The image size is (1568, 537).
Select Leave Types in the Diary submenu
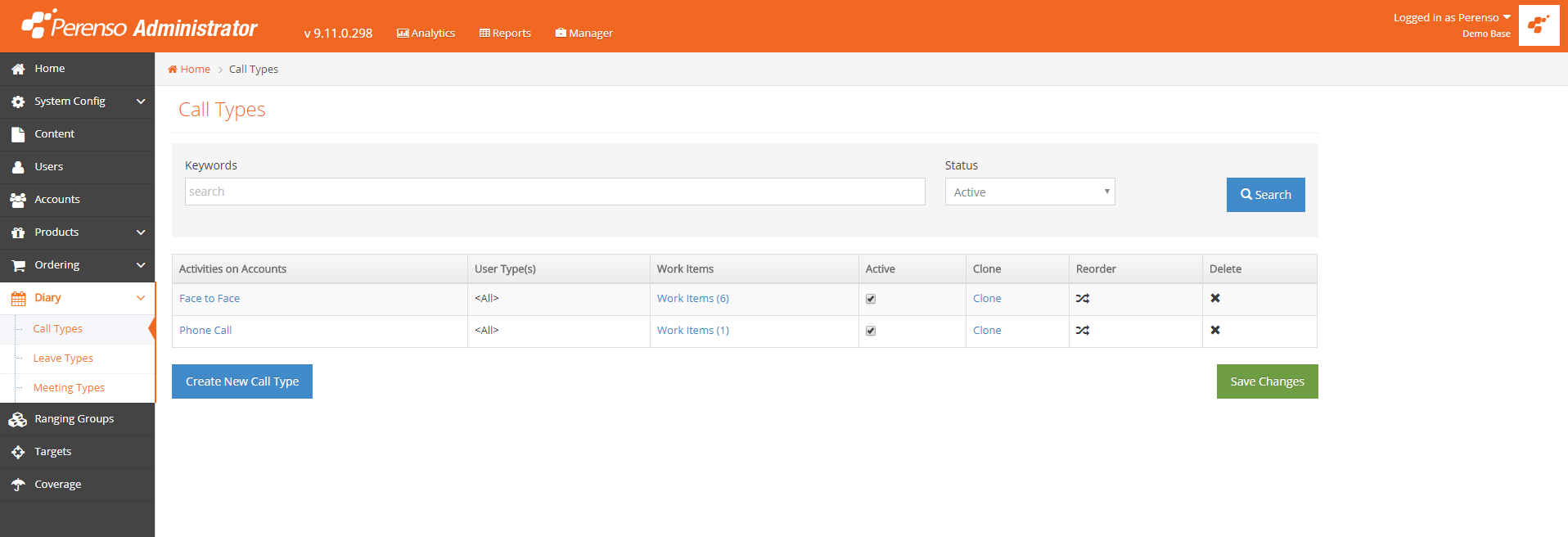click(63, 359)
